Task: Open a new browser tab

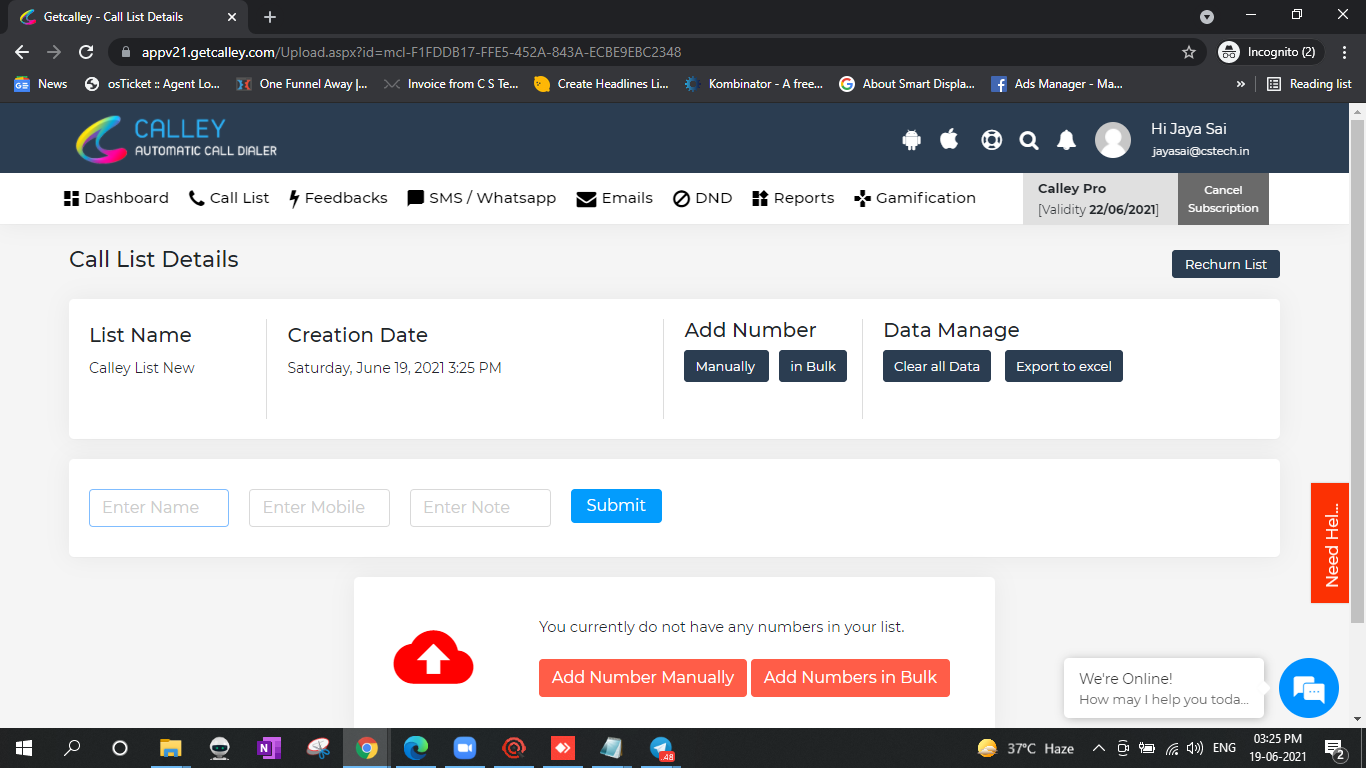Action: click(270, 17)
